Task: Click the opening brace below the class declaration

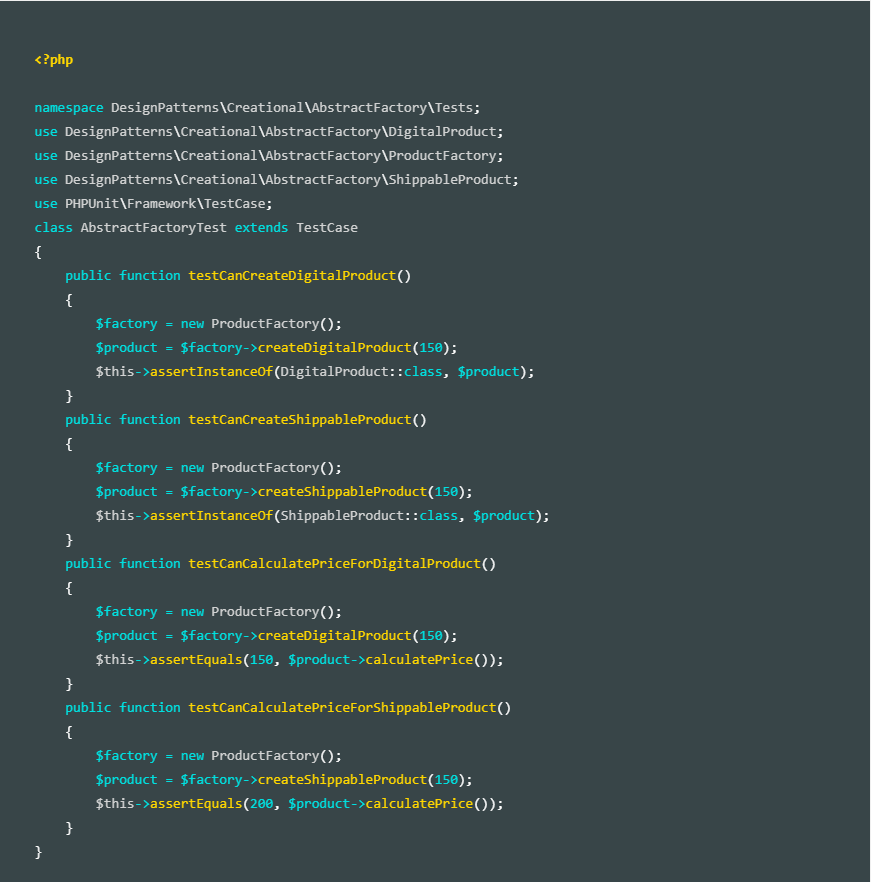Action: 38,252
